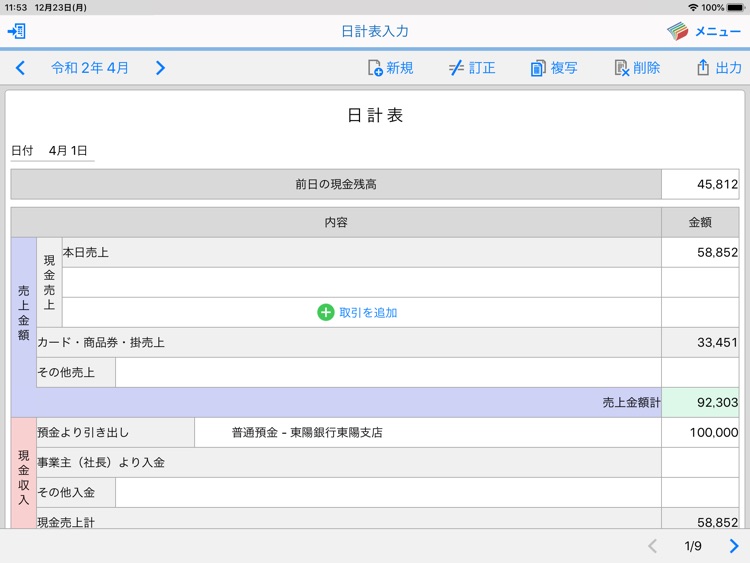Tap the 1/9 page indicator

tap(693, 546)
